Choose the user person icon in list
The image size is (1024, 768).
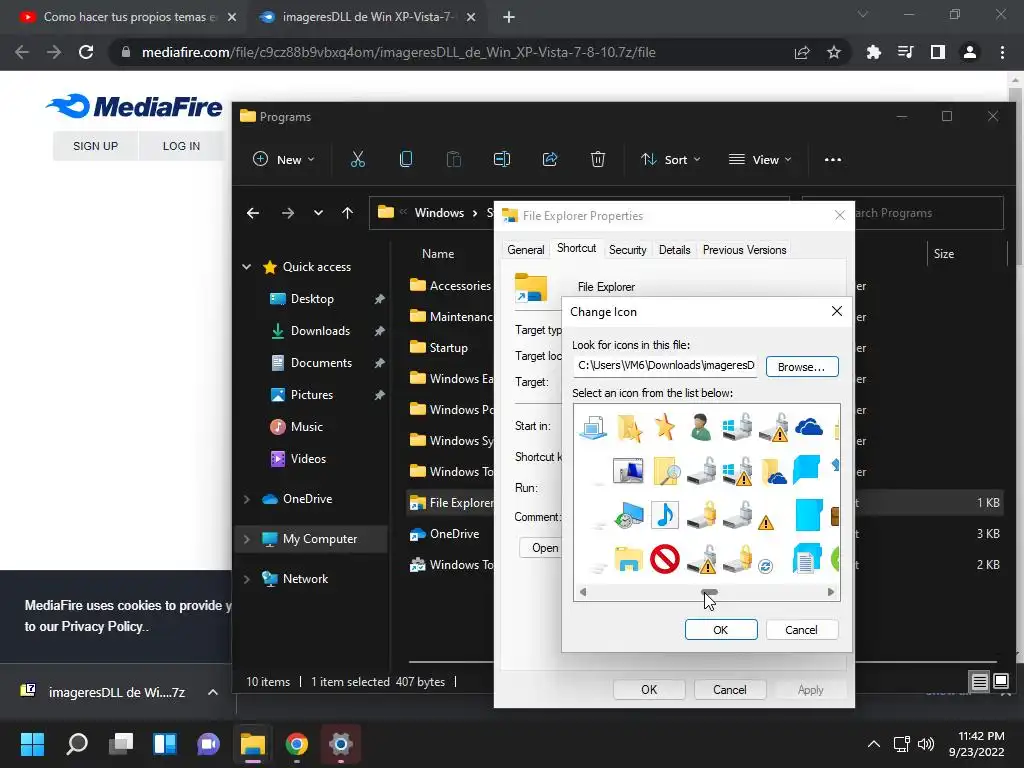coord(701,427)
